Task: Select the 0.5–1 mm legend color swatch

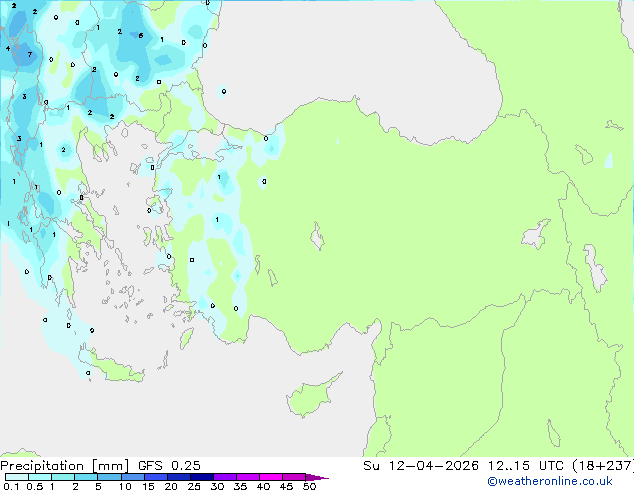Action: pos(40,477)
